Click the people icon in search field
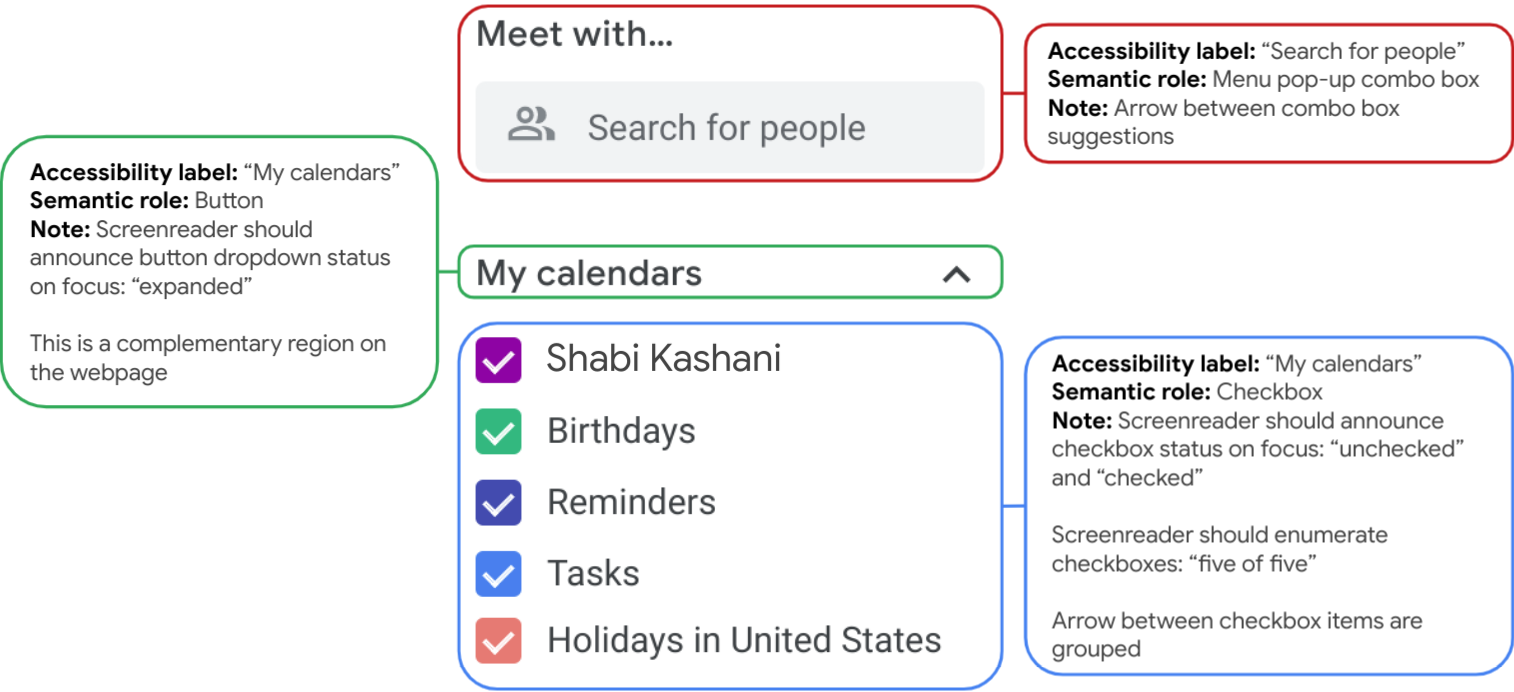The image size is (1514, 692). coord(531,126)
